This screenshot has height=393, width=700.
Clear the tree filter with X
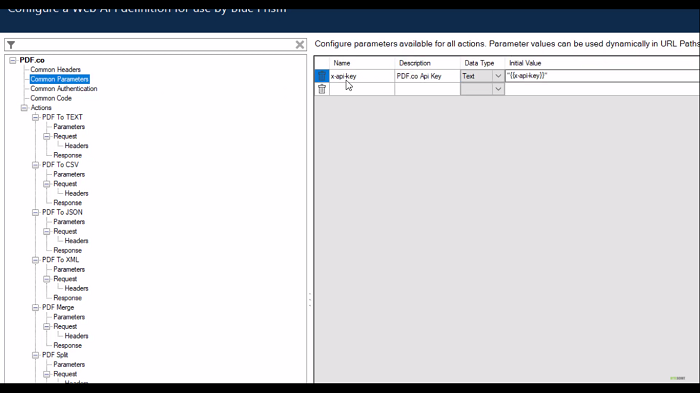300,45
